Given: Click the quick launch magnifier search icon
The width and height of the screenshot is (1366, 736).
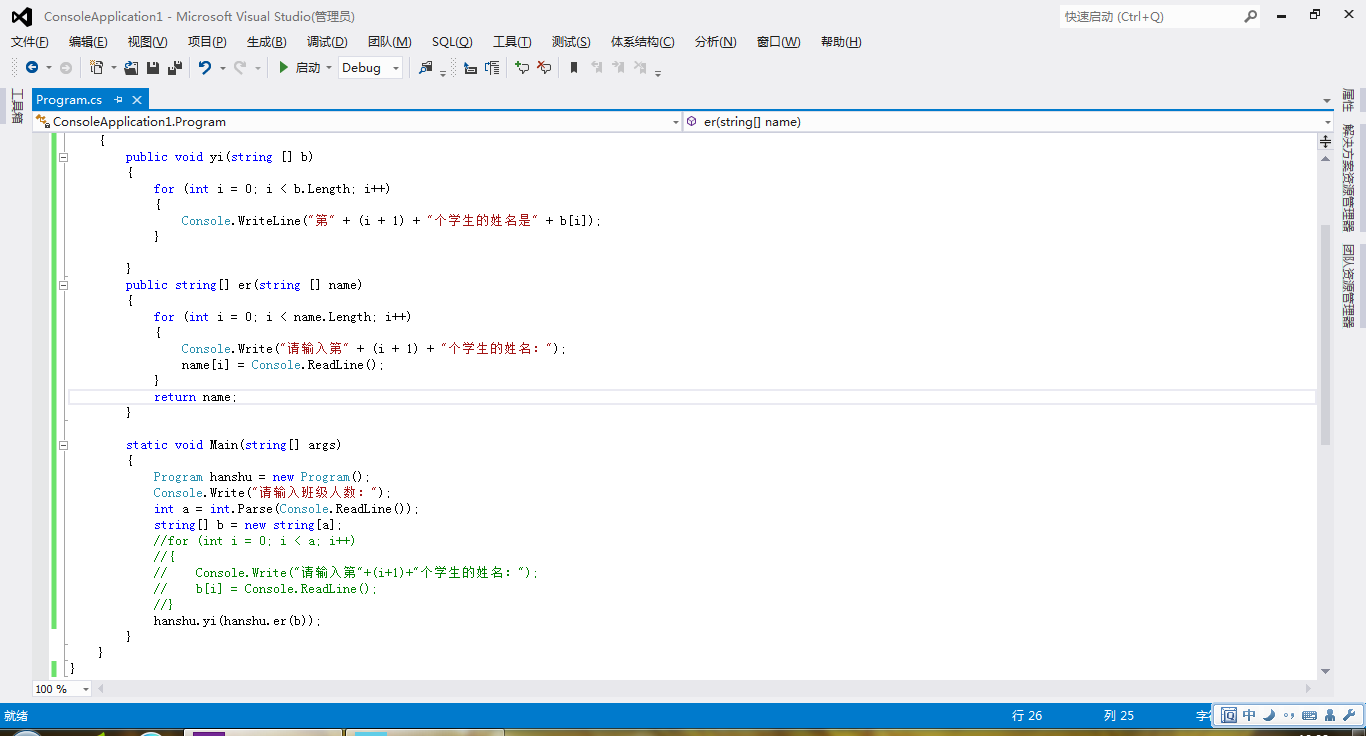Looking at the screenshot, I should 1250,17.
